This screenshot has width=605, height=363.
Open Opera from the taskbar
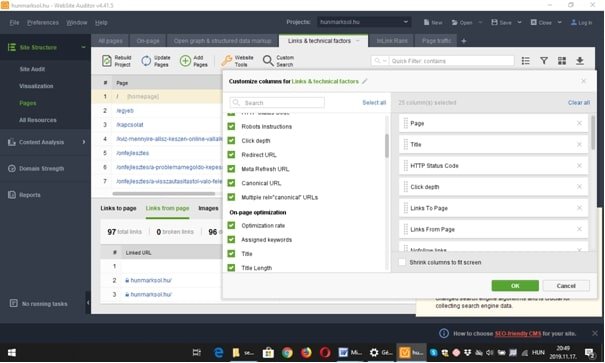(325, 353)
